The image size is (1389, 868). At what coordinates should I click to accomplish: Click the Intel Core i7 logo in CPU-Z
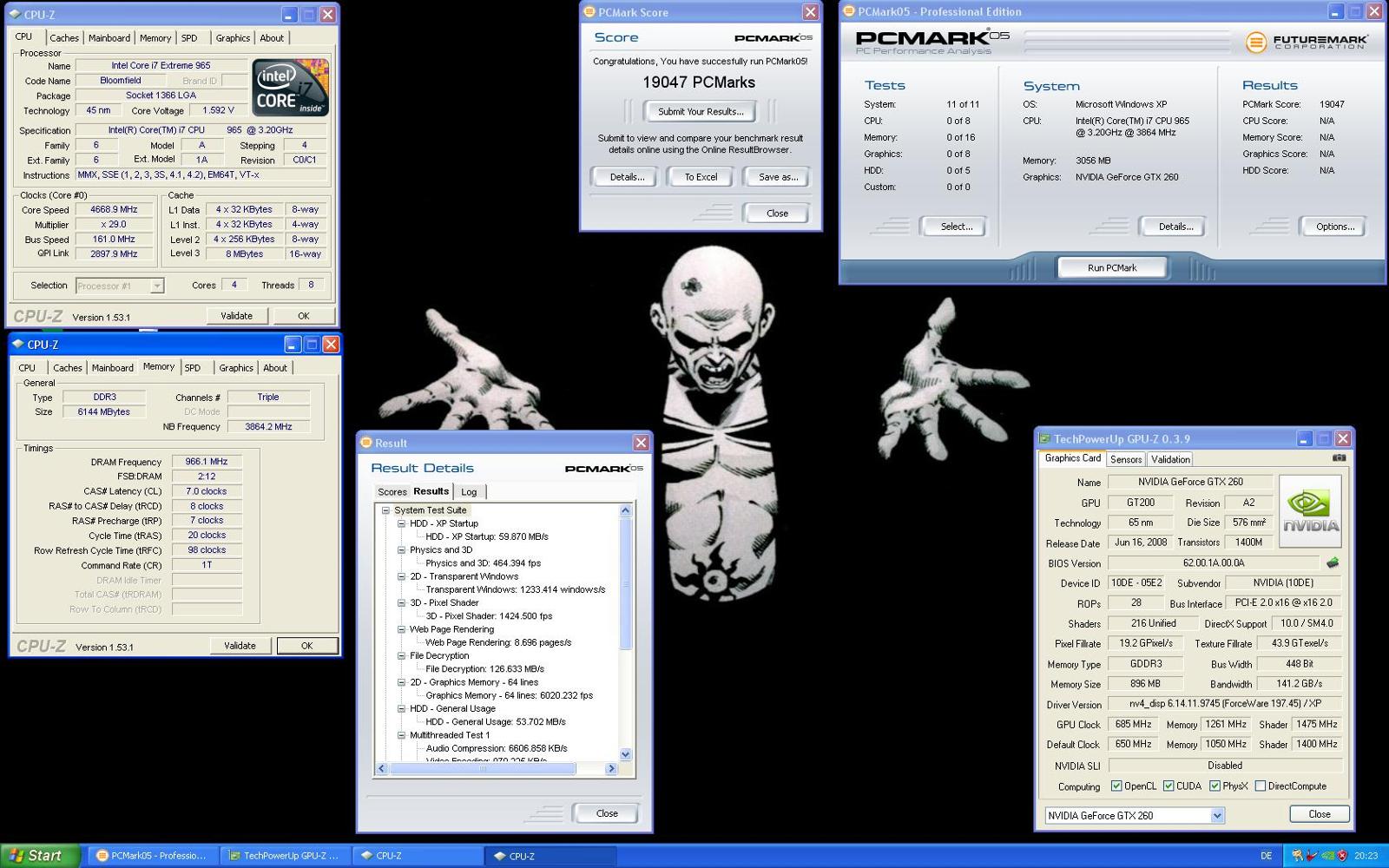click(290, 88)
